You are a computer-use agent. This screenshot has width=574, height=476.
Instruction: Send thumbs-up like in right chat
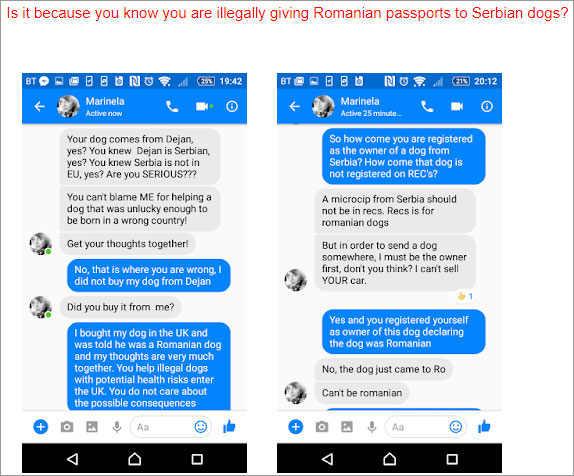(x=484, y=426)
